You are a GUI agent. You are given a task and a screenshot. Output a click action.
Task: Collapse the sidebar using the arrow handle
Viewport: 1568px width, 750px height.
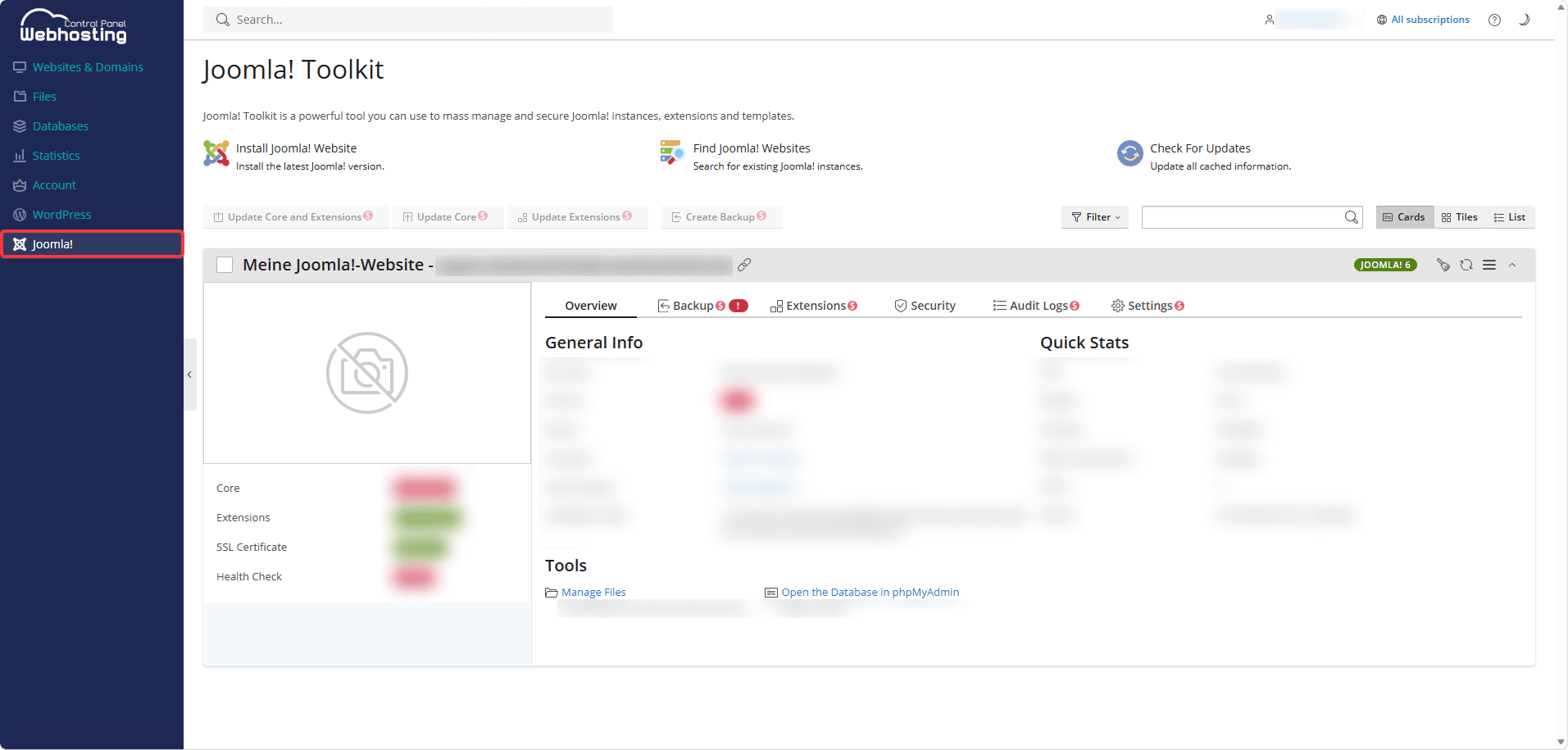tap(189, 375)
